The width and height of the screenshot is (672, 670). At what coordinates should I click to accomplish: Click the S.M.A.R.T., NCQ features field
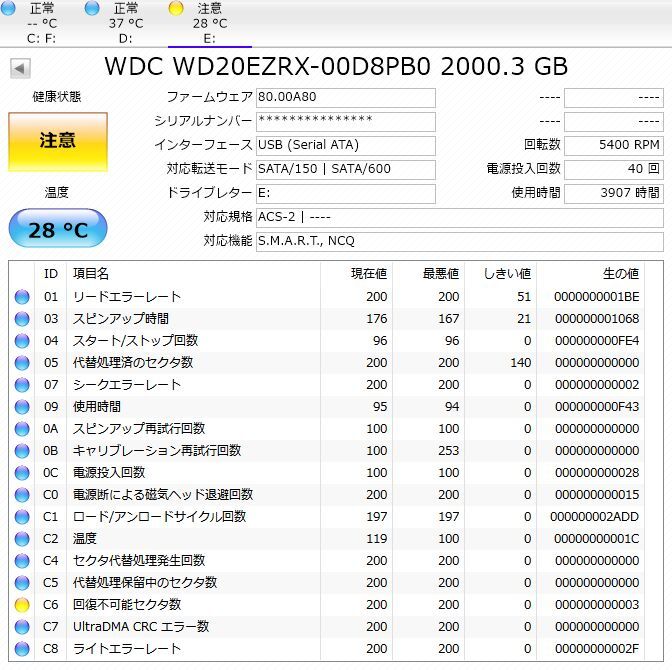(460, 242)
